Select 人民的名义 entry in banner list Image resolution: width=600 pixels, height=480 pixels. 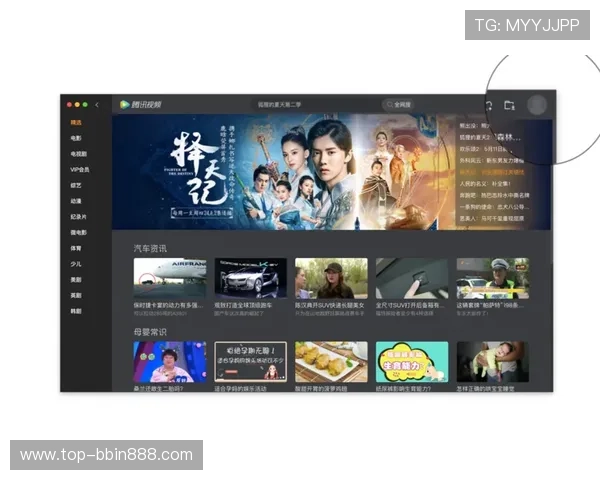(x=485, y=184)
